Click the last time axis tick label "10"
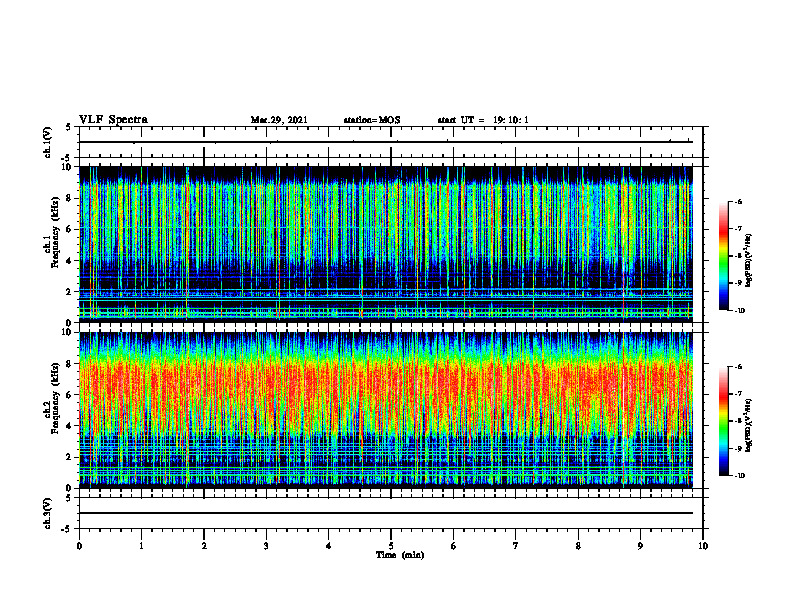Screen dimensions: 792x612 703,546
